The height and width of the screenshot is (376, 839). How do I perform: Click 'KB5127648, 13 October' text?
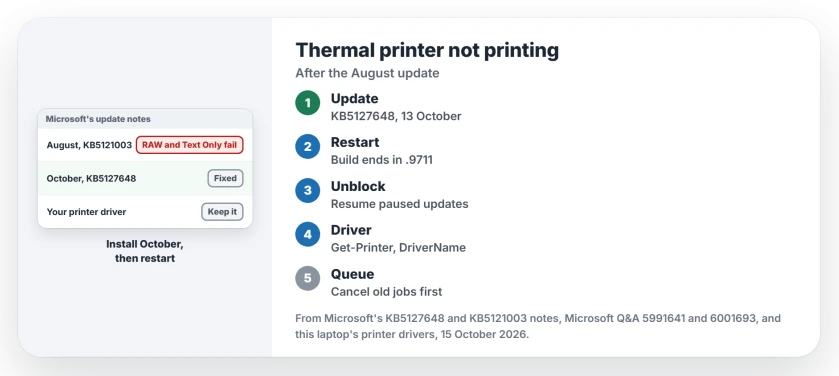[x=396, y=116]
